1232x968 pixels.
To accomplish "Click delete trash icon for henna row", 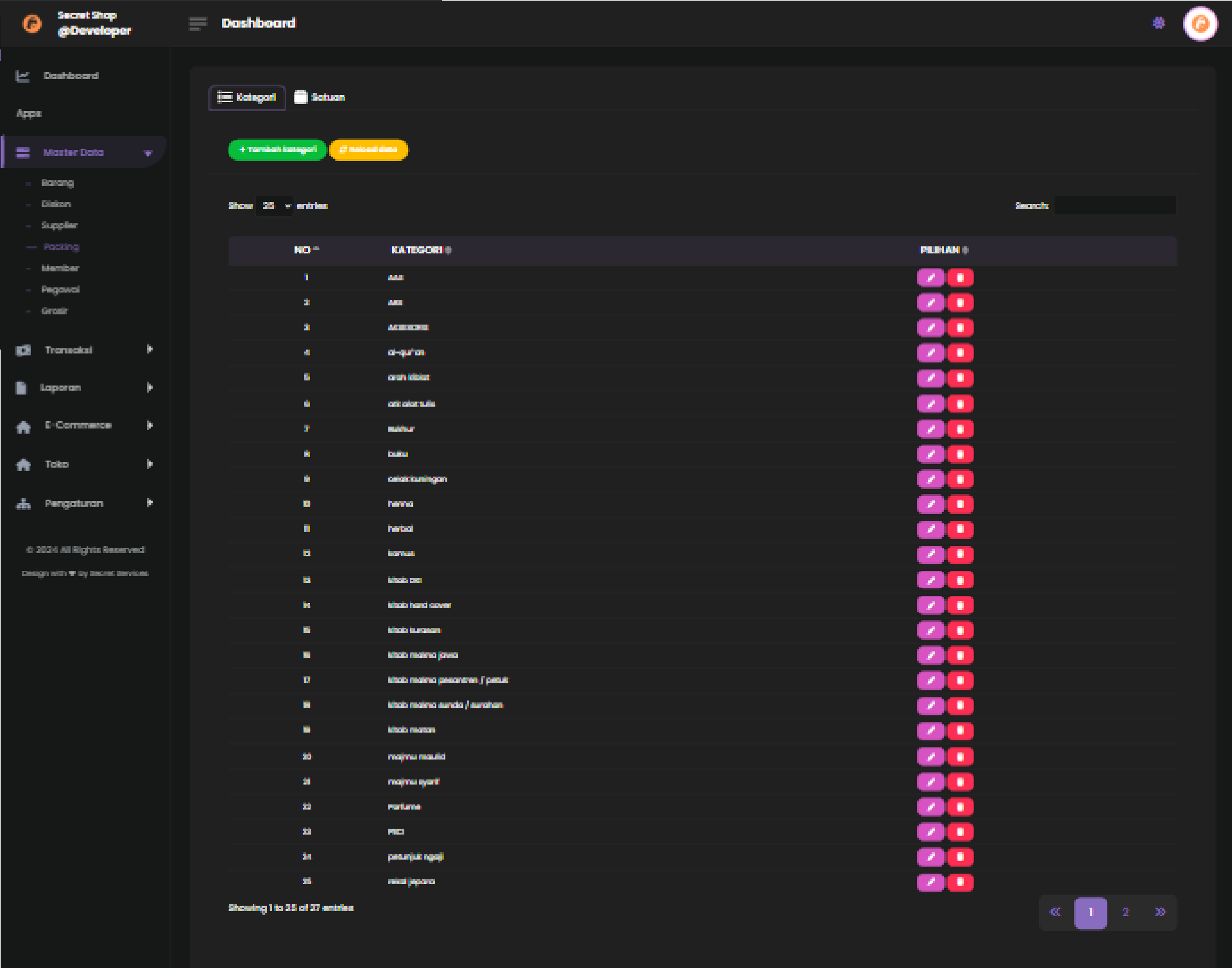I will pos(960,504).
